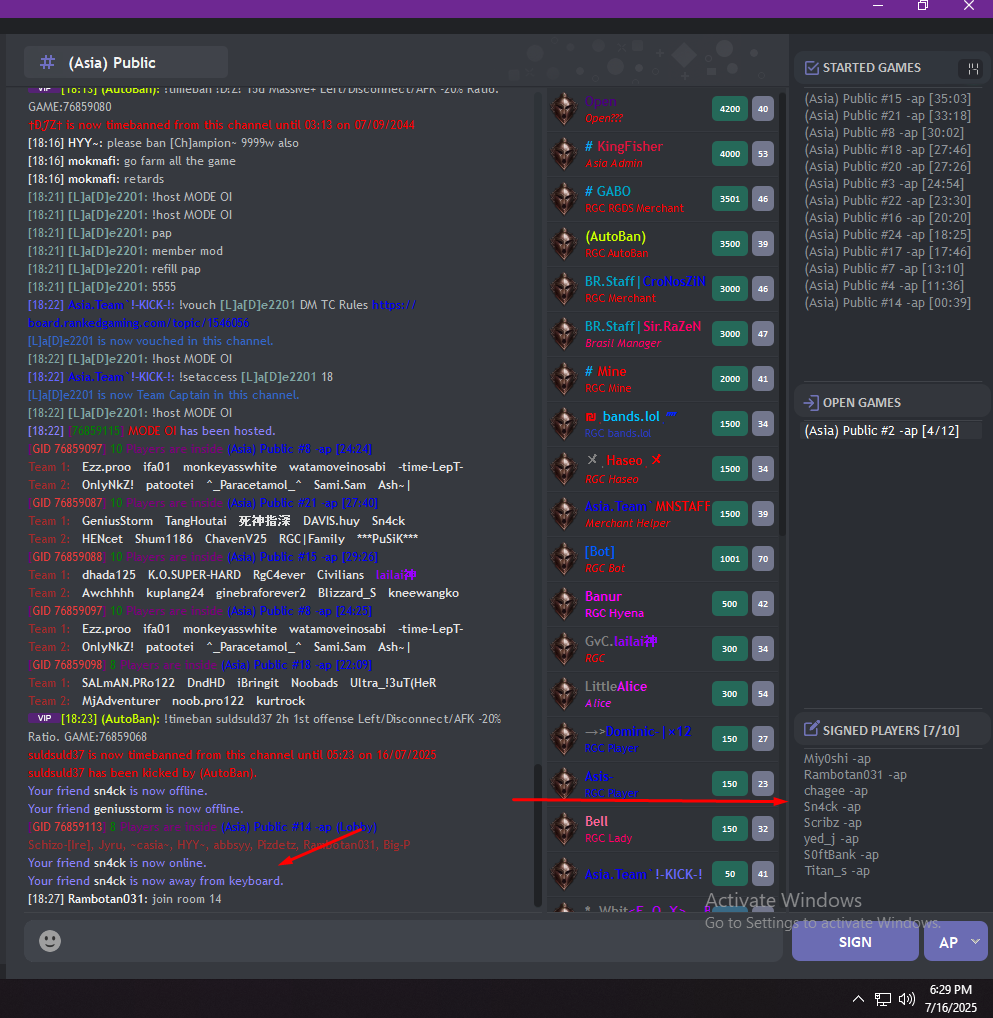This screenshot has height=1018, width=993.
Task: Select signed player Rambotan031 -ap
Action: coord(855,775)
